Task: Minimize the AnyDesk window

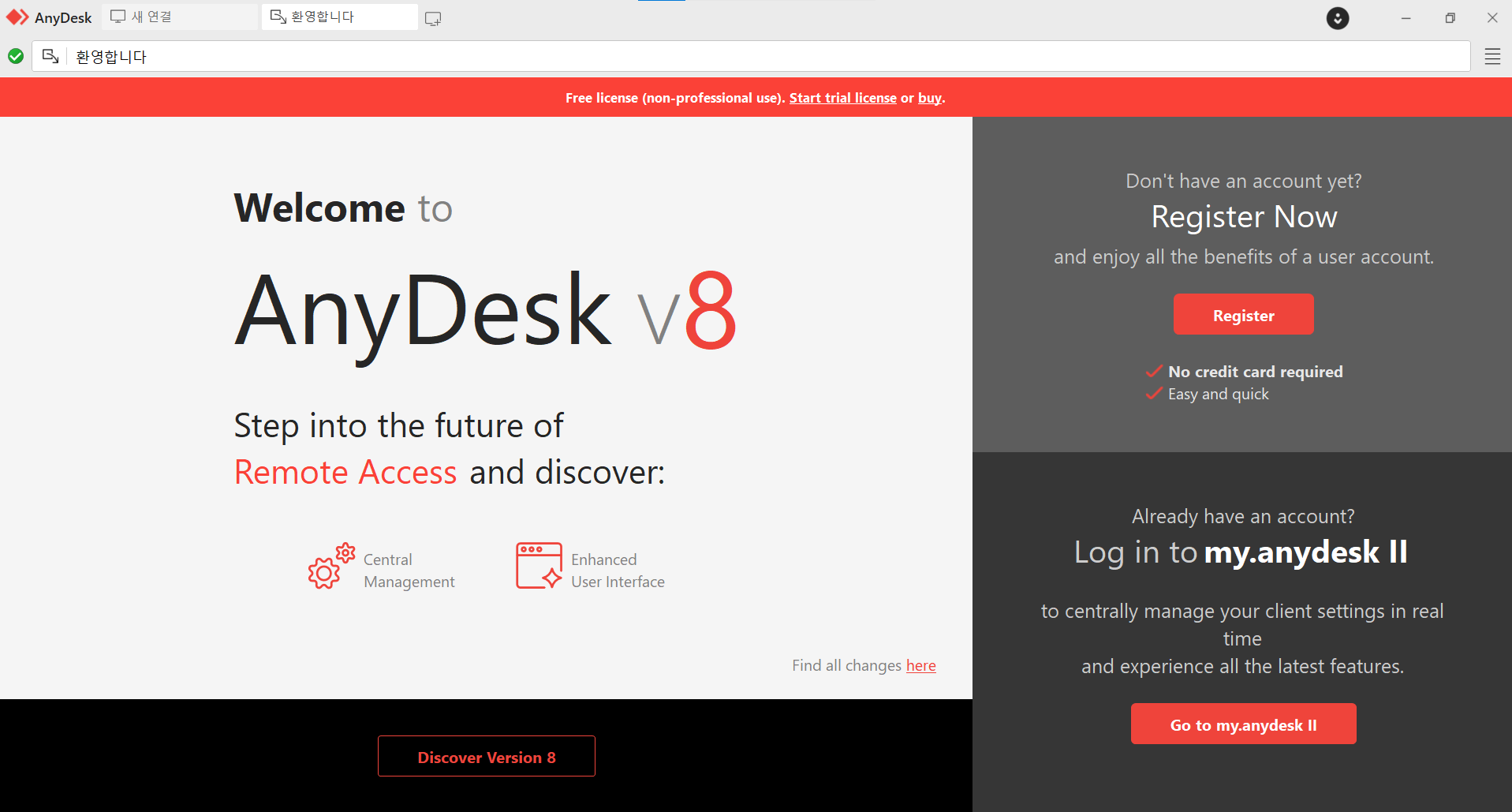Action: pyautogui.click(x=1406, y=17)
